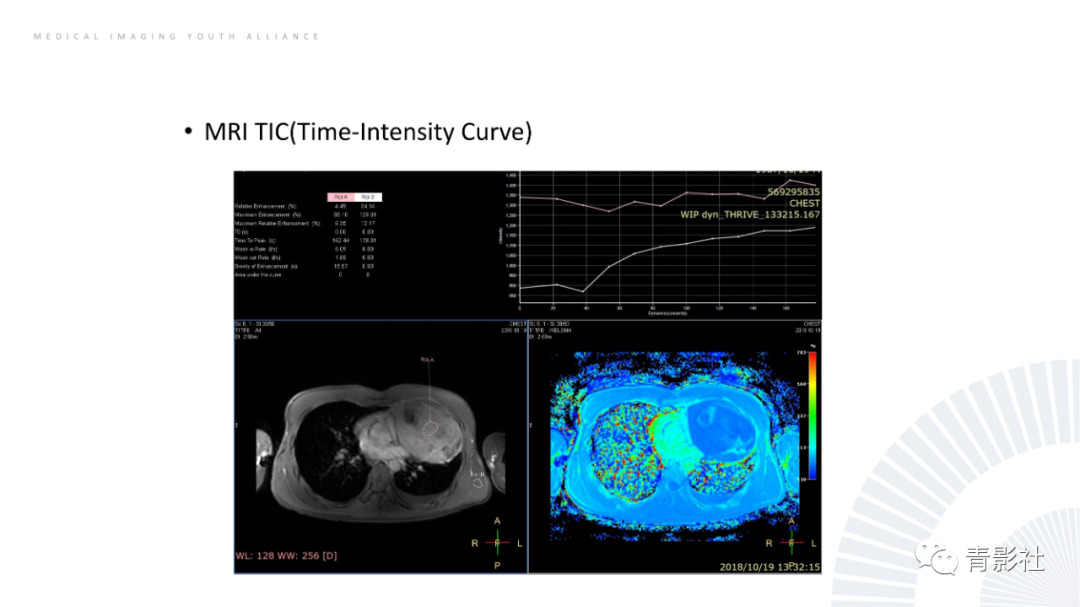Click the grayscale axial chest MRI image
The width and height of the screenshot is (1080, 607).
tap(380, 453)
